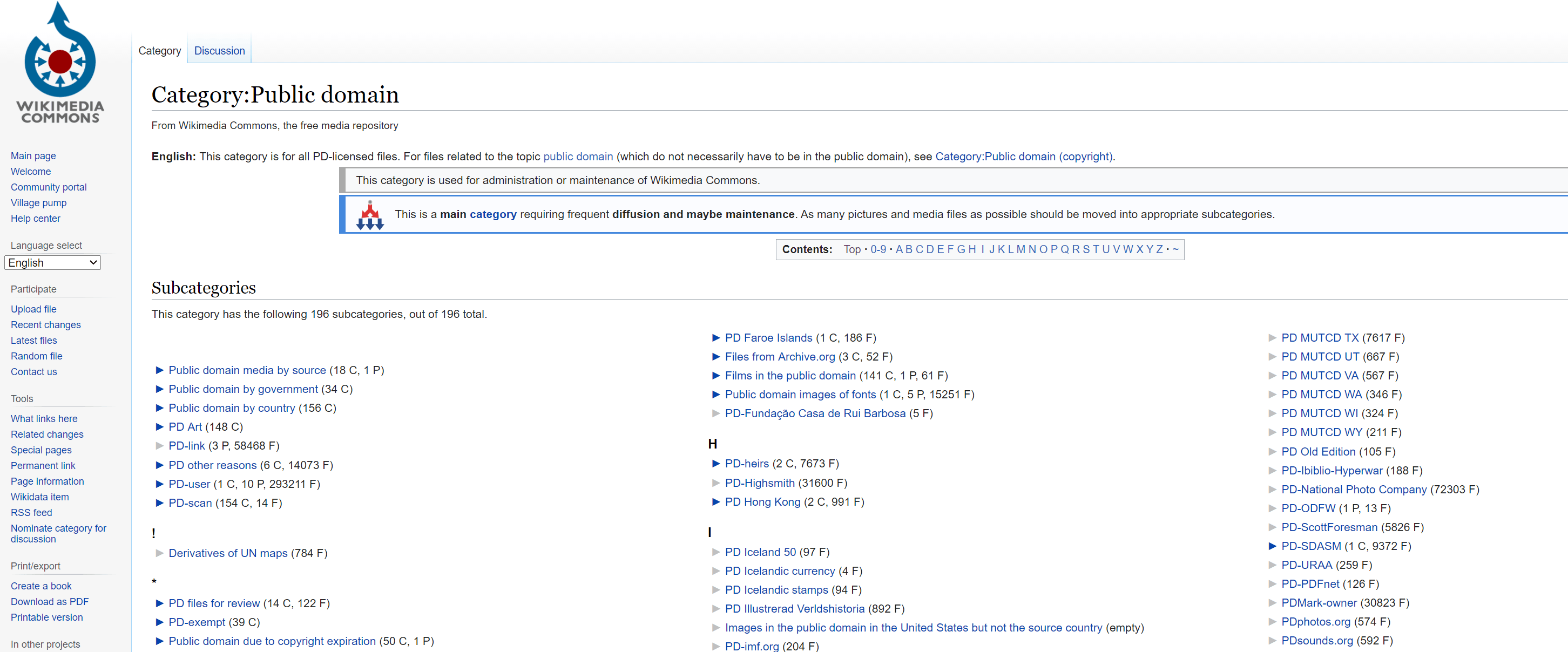Expand PD-heirs subcategory arrow
The image size is (1568, 652).
(716, 464)
